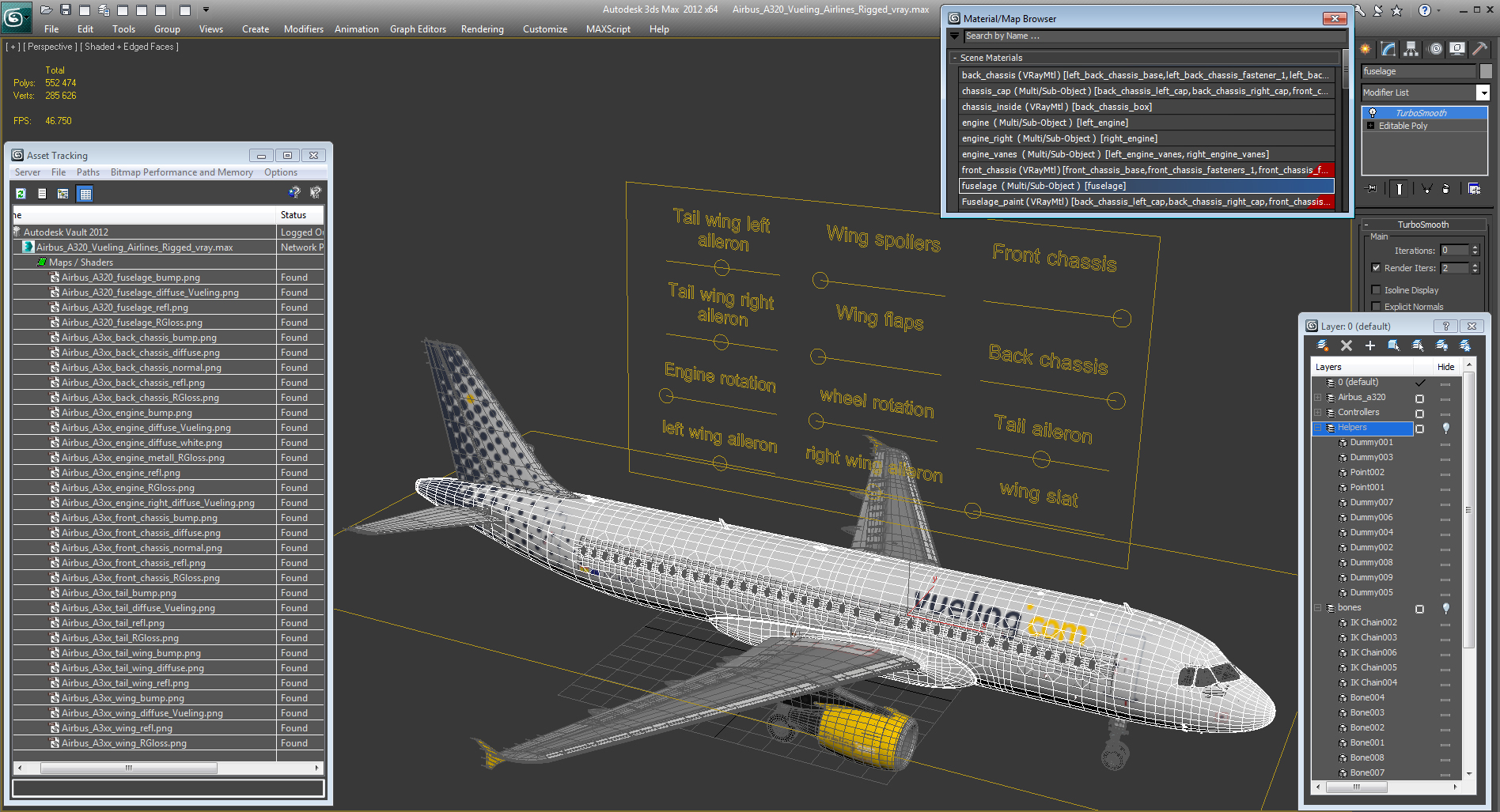Click the Save File floppy disk icon
Viewport: 1500px width, 812px height.
[x=66, y=9]
